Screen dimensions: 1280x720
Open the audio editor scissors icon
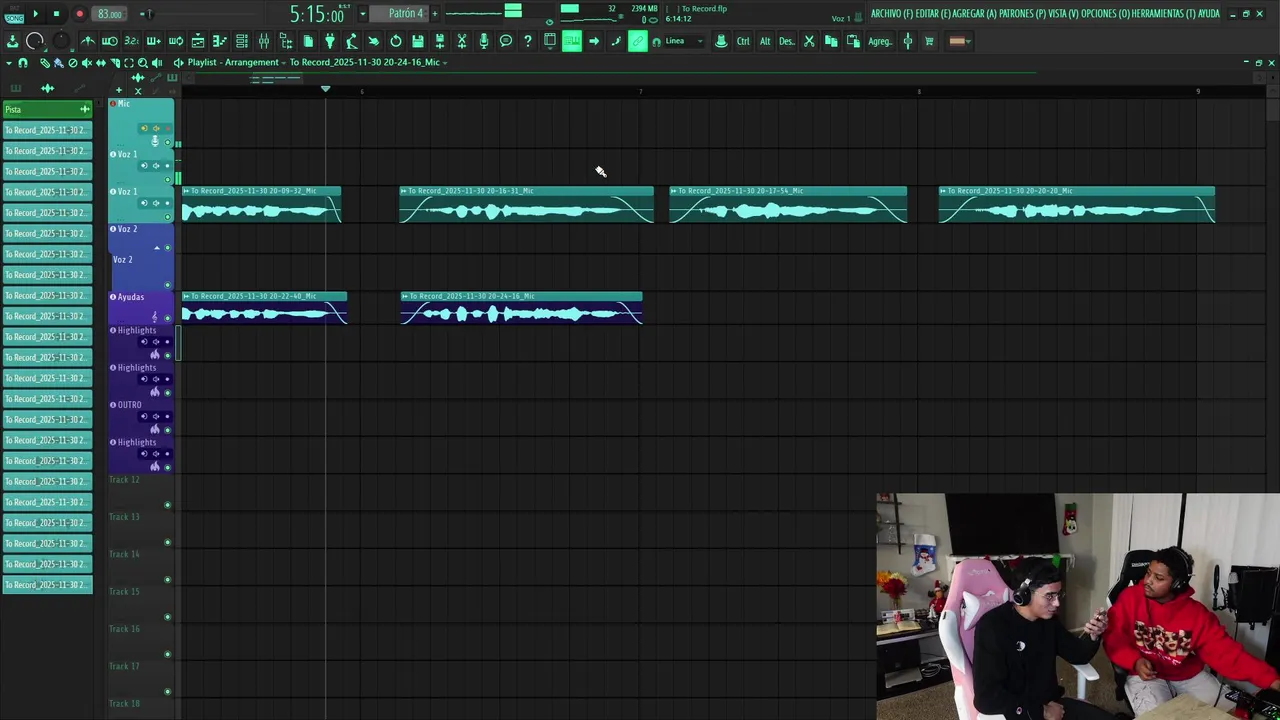462,41
